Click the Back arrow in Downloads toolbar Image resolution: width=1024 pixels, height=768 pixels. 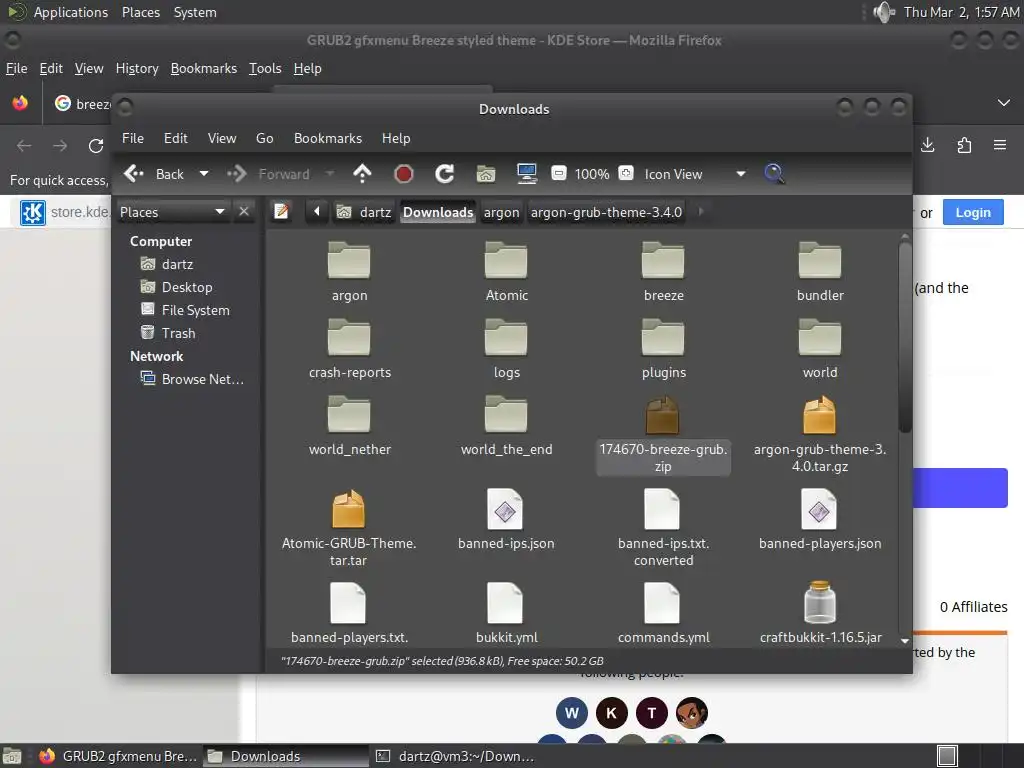134,174
